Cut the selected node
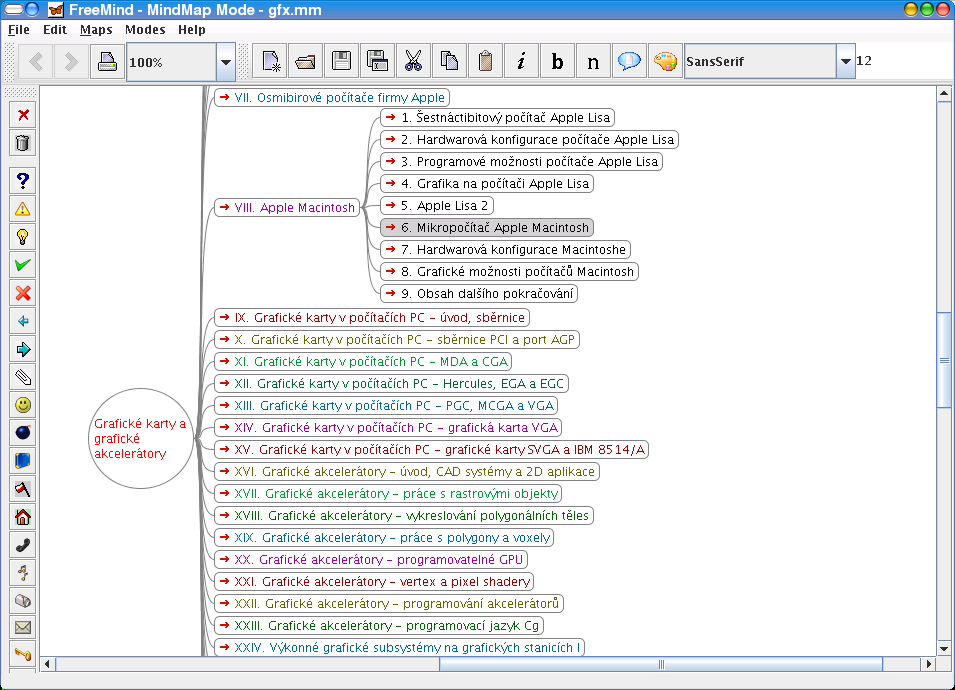Screen dimensions: 955x690 pyautogui.click(x=414, y=62)
